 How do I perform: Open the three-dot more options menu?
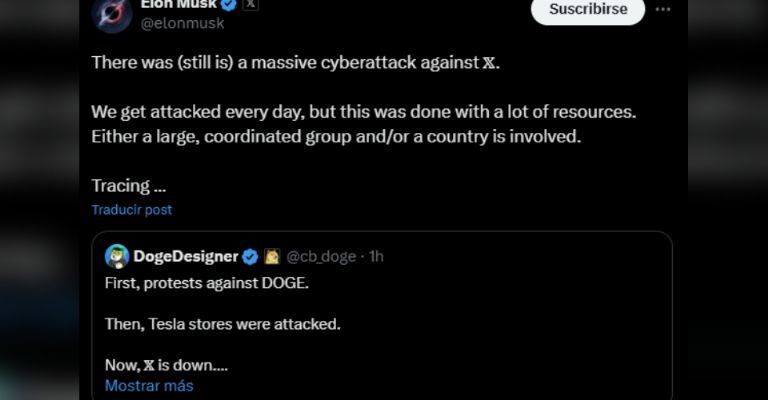coord(663,9)
